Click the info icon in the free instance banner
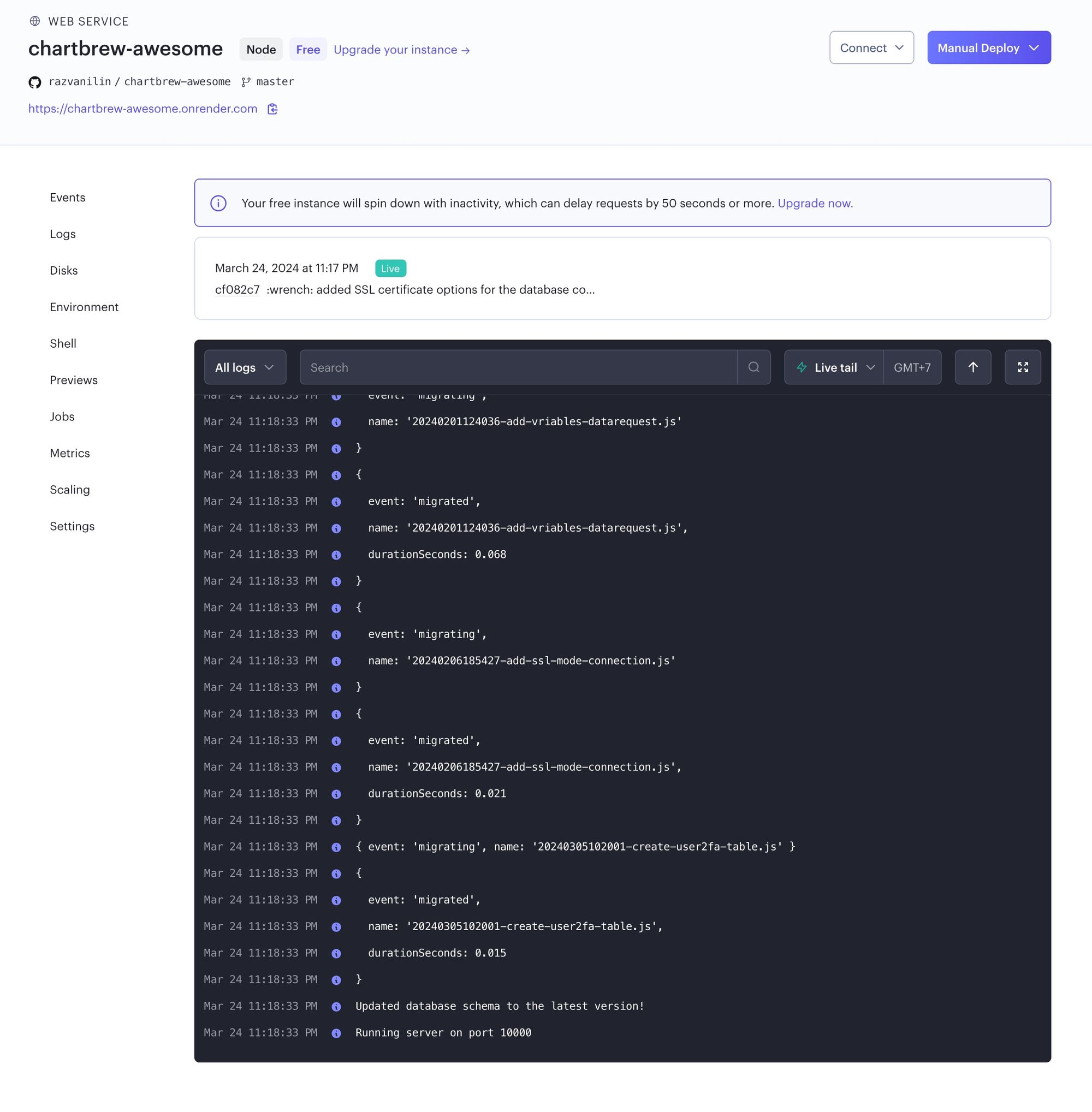The width and height of the screenshot is (1092, 1112). [x=218, y=203]
